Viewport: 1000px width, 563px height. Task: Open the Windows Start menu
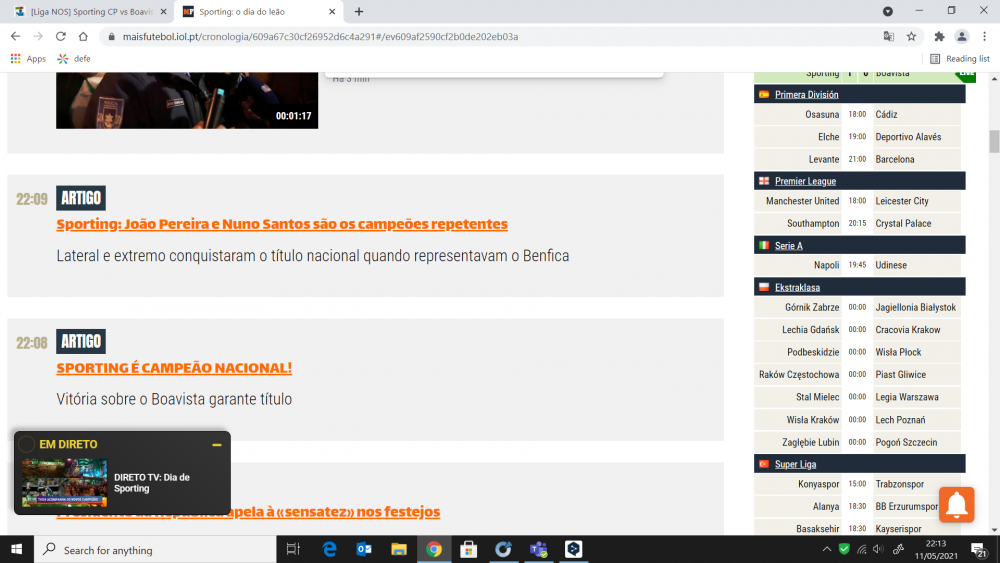click(17, 549)
